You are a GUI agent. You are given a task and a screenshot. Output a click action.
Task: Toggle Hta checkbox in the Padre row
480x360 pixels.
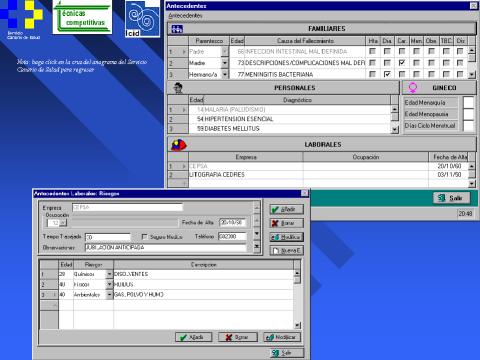pos(372,51)
